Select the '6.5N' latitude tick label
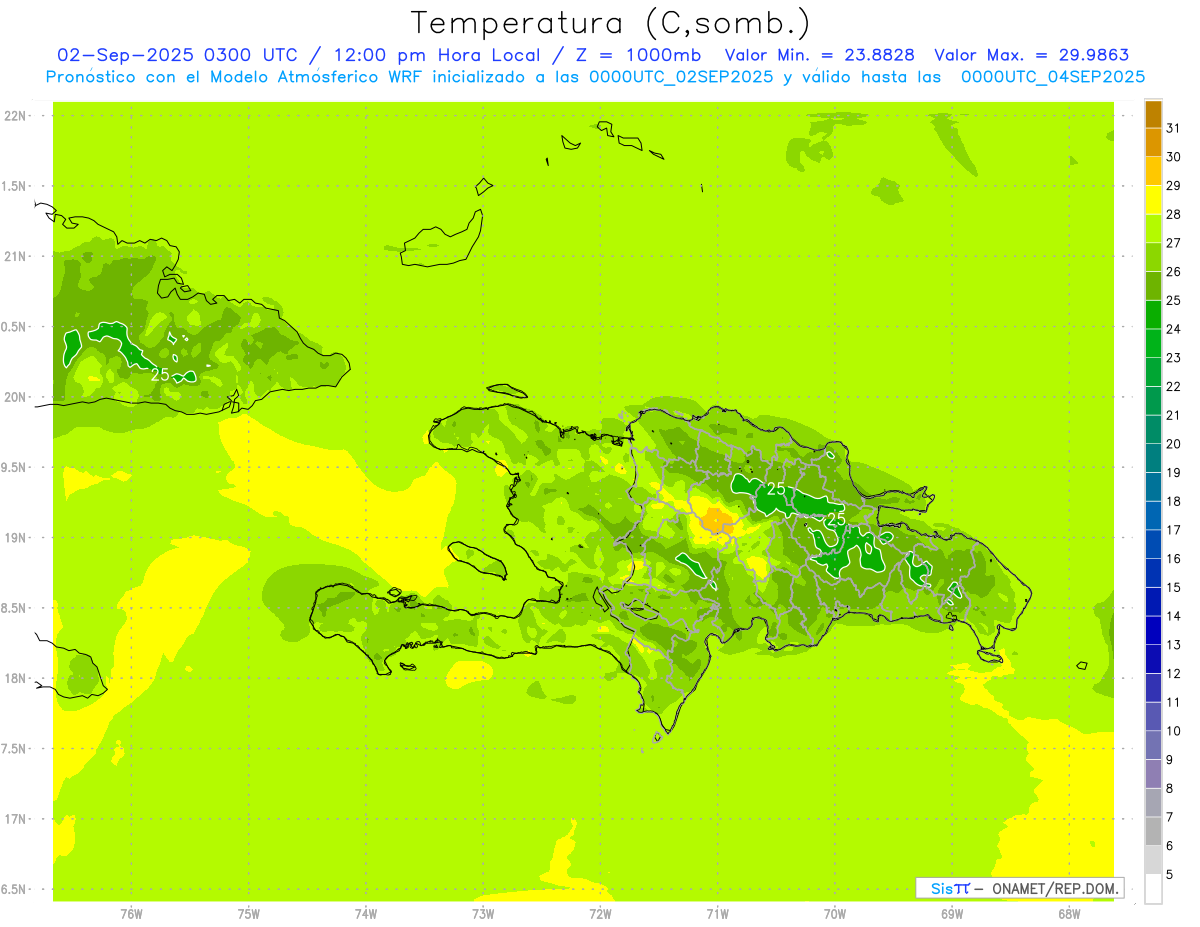Image resolution: width=1200 pixels, height=927 pixels. (15, 890)
